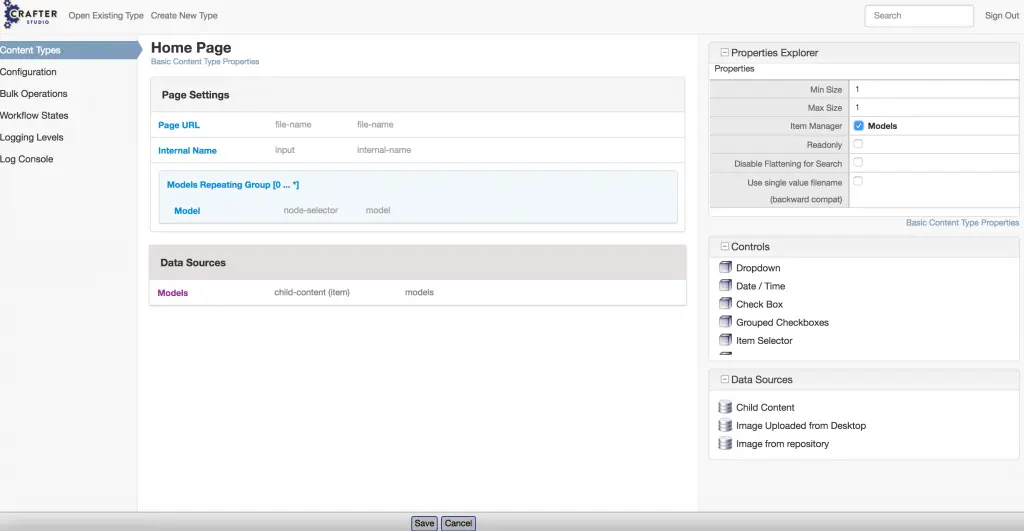Open the Configuration sidebar item

29,72
